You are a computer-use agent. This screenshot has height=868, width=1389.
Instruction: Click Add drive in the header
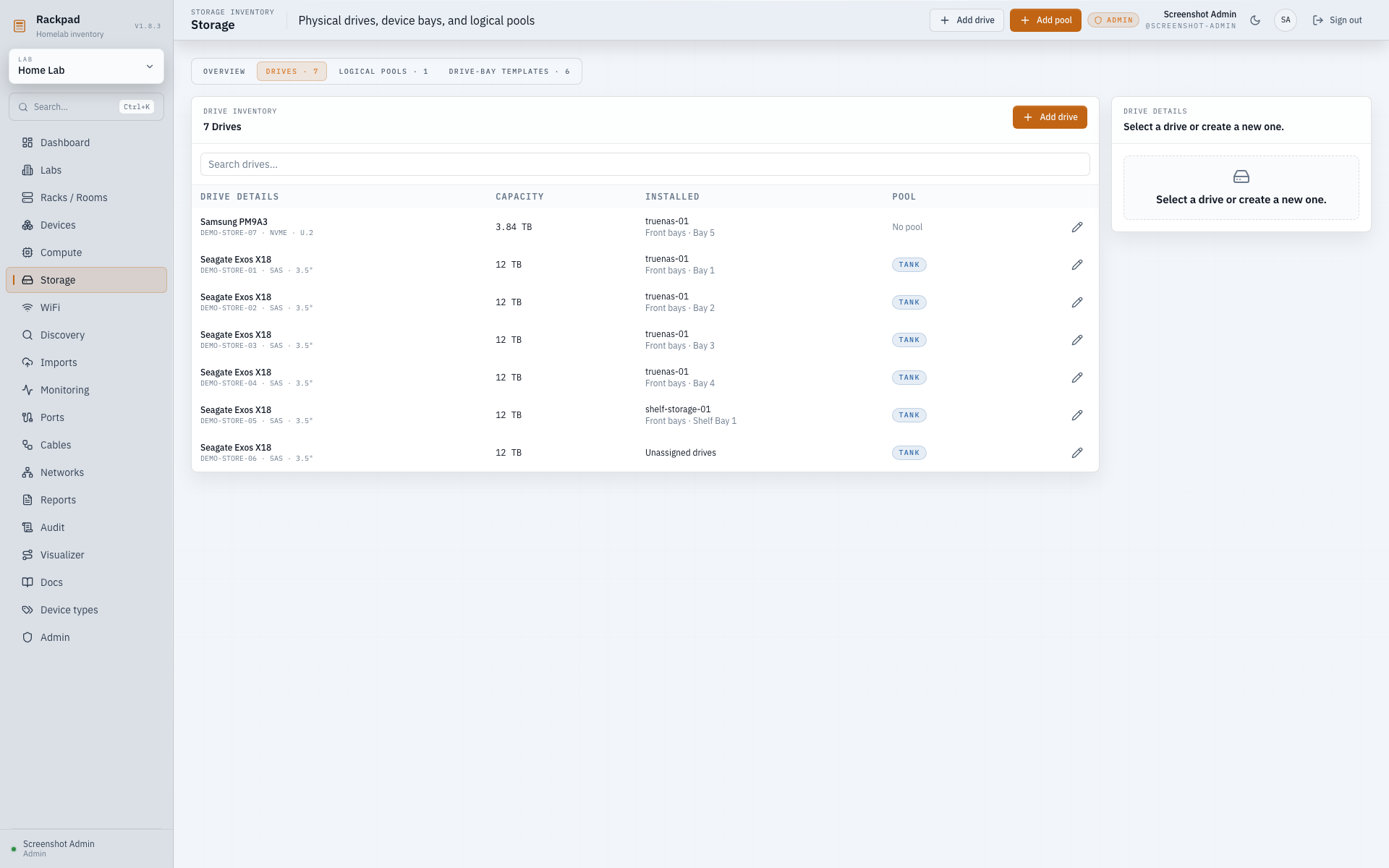tap(967, 20)
